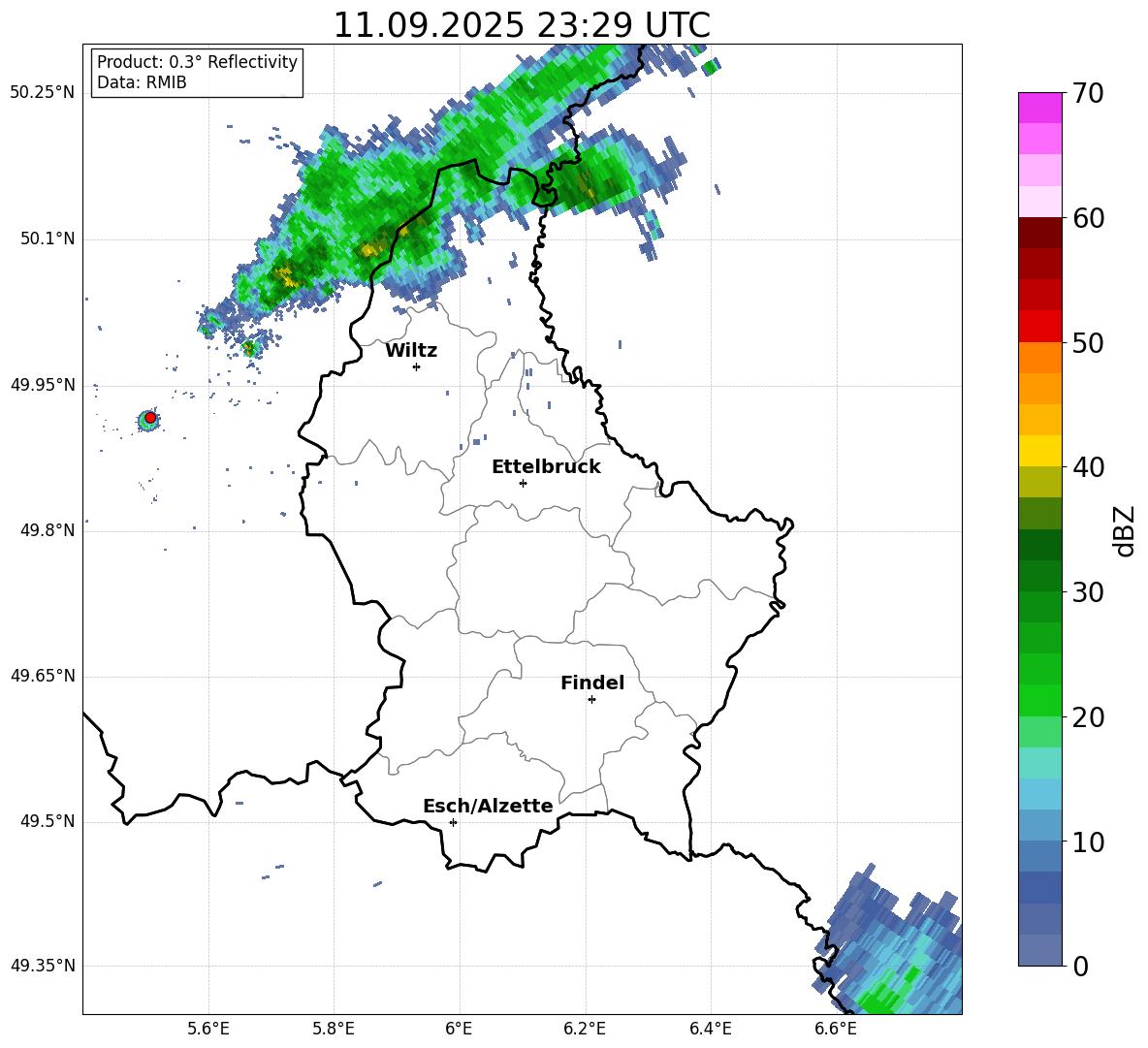The image size is (1148, 1048).
Task: Click the 'Product: 0.3° Reflectivity' text
Action: pos(197,62)
